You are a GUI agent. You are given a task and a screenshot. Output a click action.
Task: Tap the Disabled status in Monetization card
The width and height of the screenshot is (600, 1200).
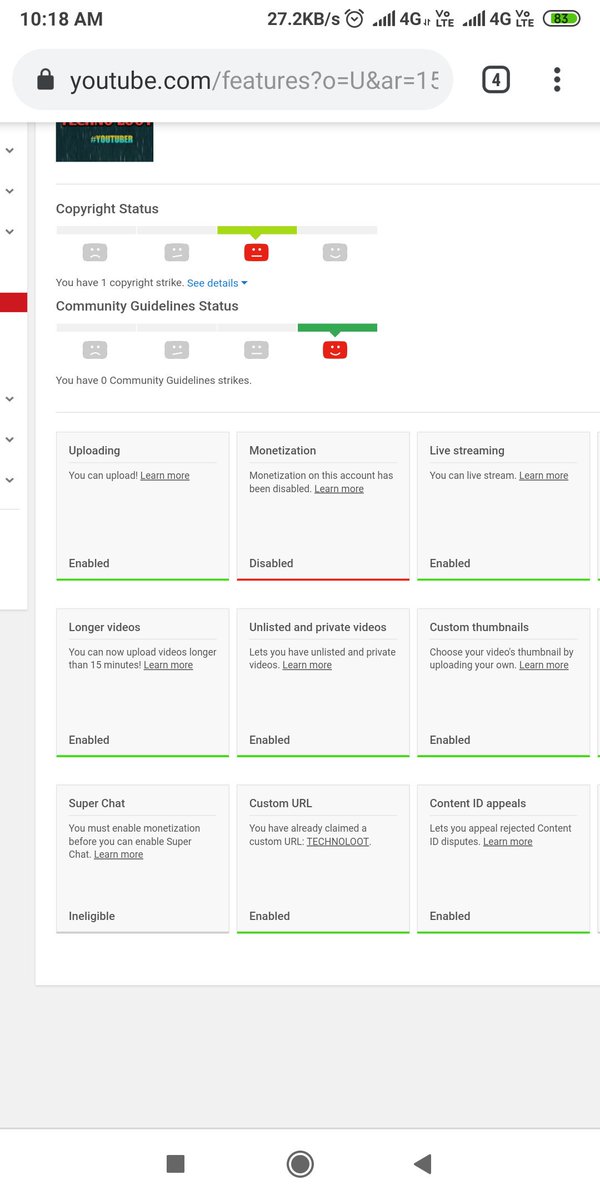pos(271,563)
